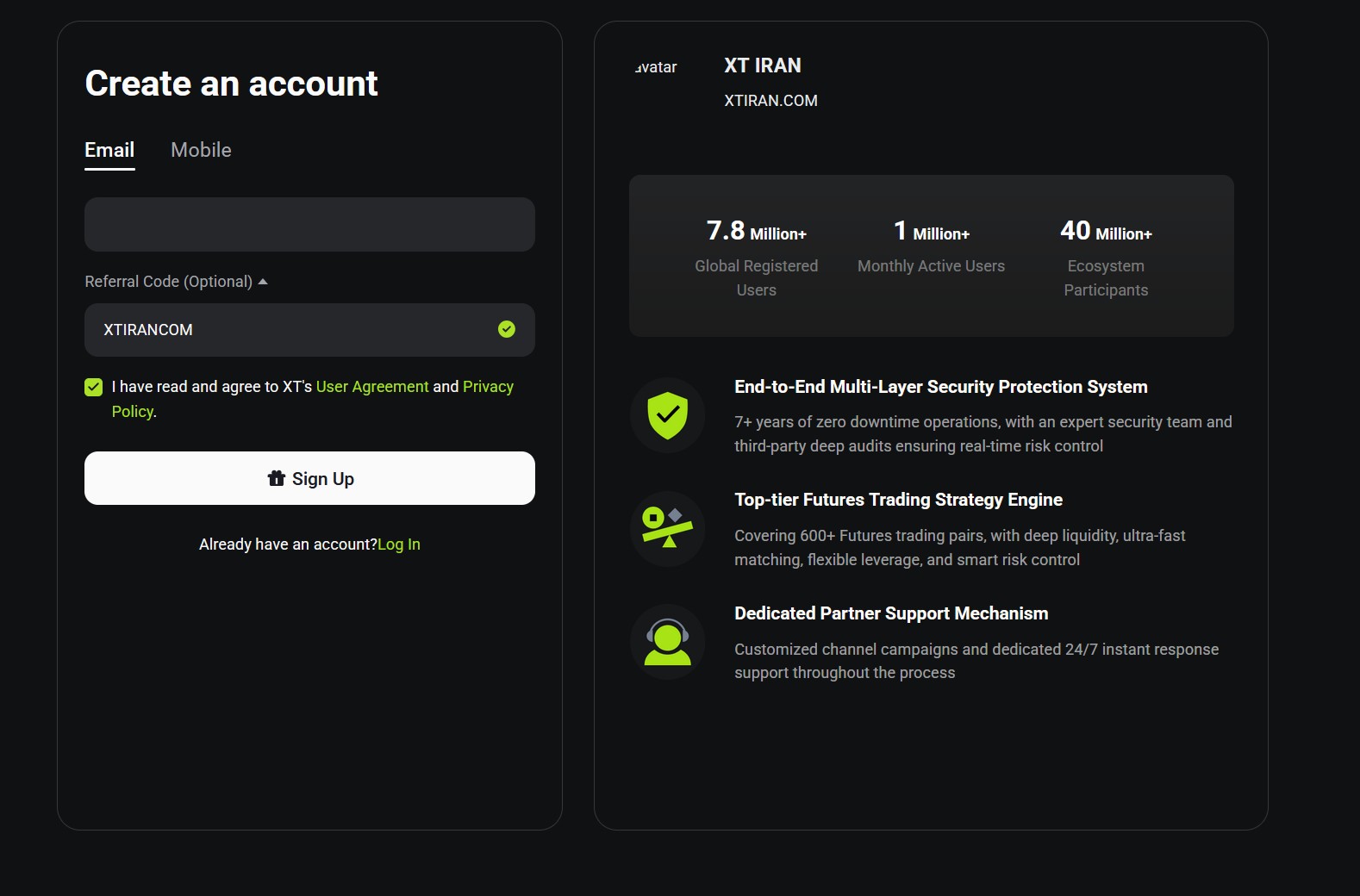Click Monthly Active Users label
The width and height of the screenshot is (1360, 896).
click(x=932, y=266)
